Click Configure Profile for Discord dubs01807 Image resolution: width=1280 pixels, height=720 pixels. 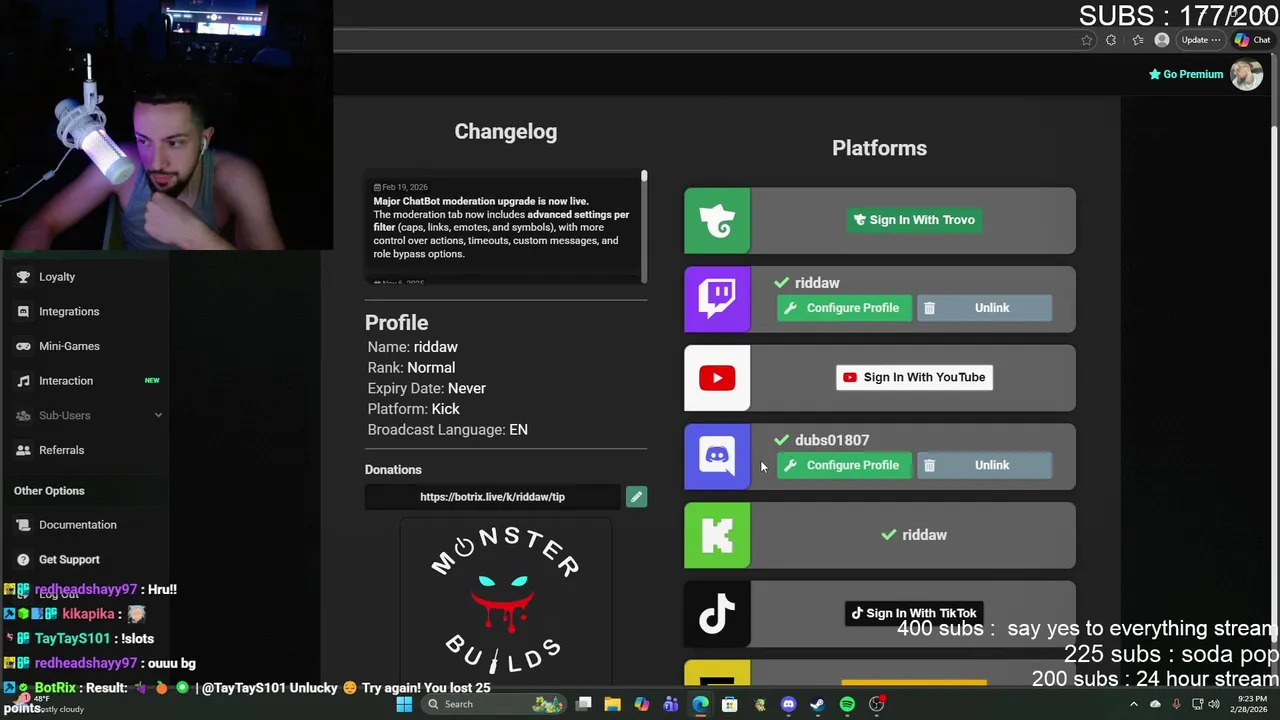[x=844, y=465]
